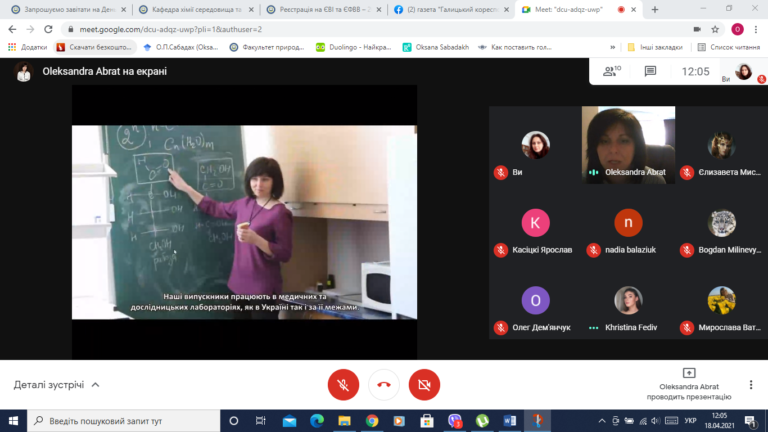Click the Windows search input field
Image resolution: width=768 pixels, height=432 pixels.
124,421
